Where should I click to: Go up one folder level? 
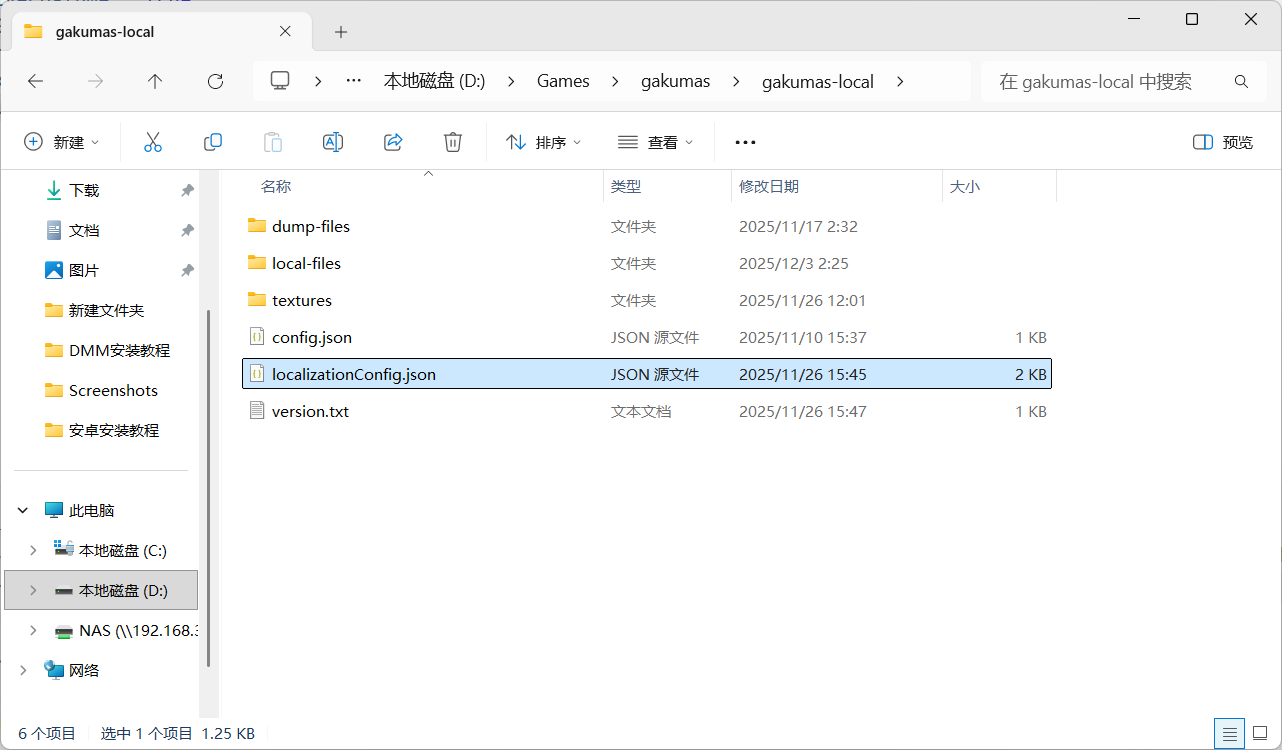coord(155,82)
